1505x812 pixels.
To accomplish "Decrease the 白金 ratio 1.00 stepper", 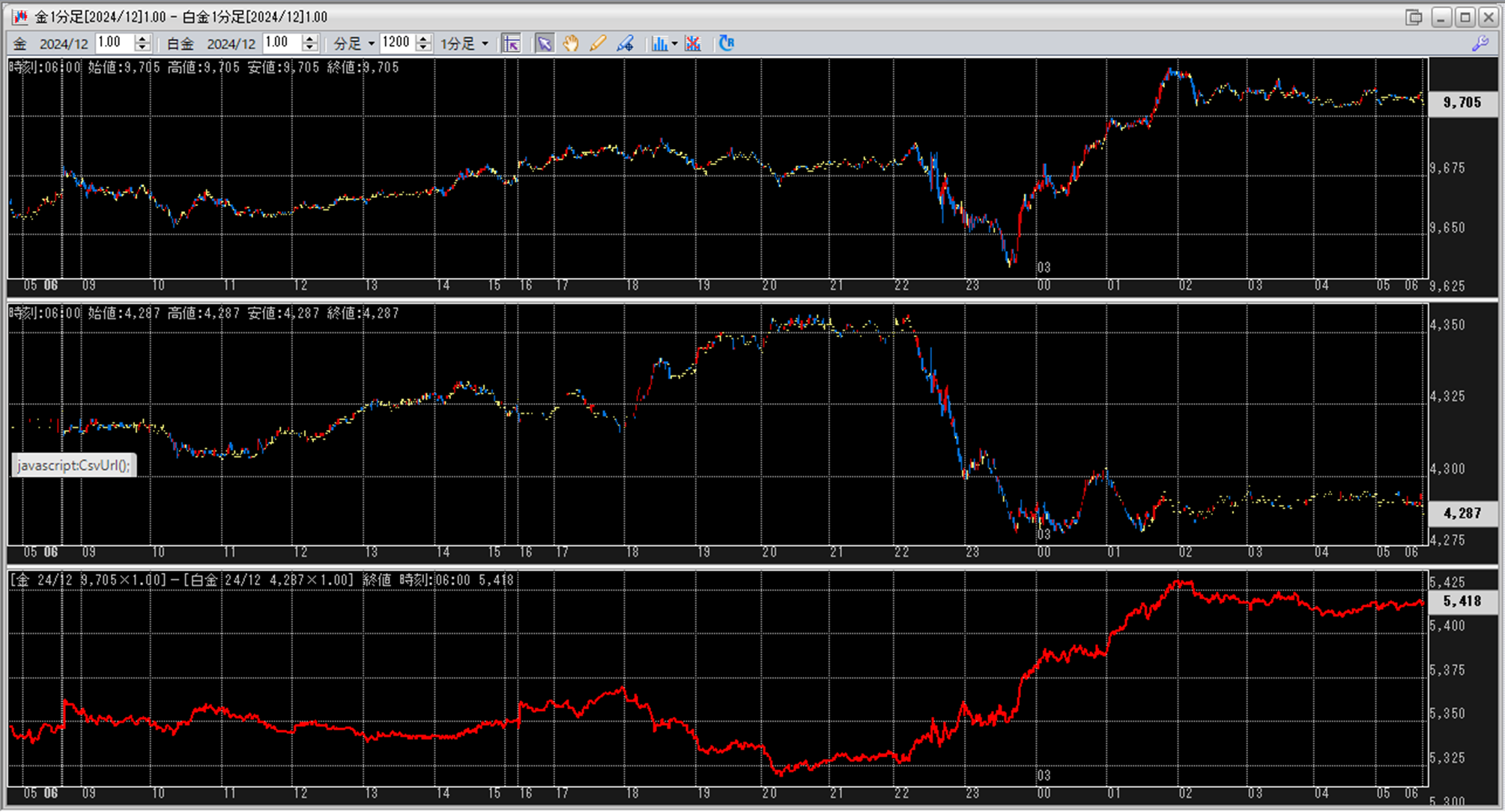I will pos(310,48).
